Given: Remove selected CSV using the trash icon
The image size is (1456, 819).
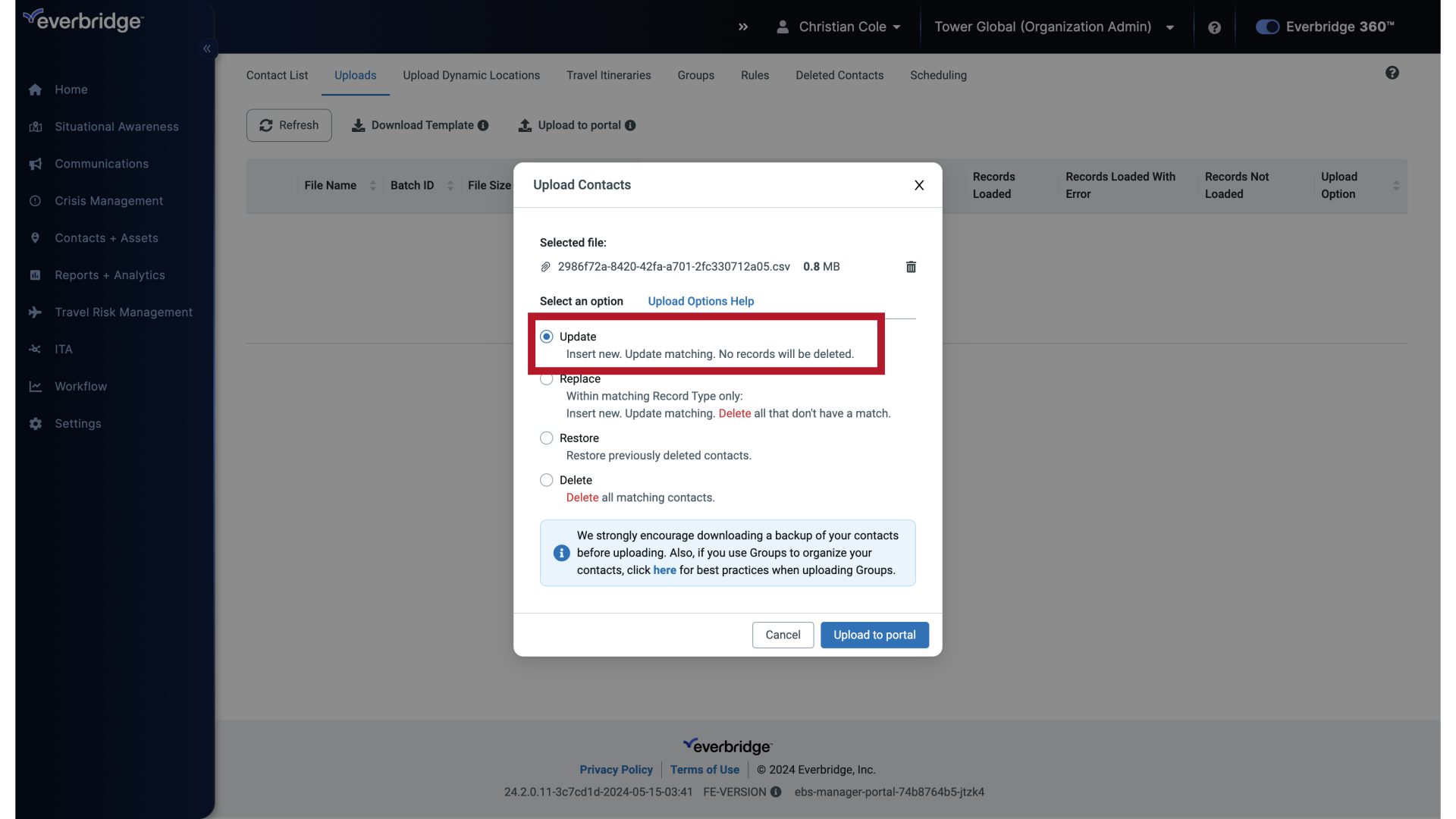Looking at the screenshot, I should tap(910, 267).
